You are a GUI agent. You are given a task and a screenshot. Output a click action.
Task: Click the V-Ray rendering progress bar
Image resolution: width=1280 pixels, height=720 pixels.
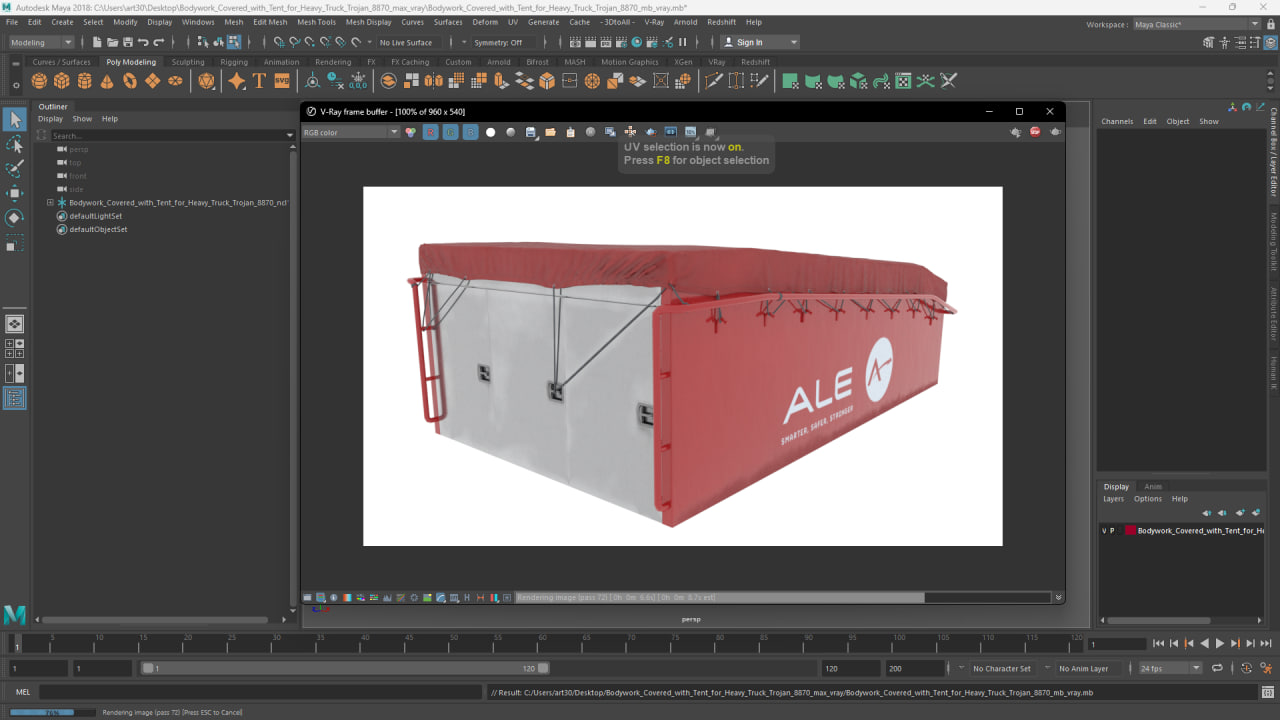782,598
